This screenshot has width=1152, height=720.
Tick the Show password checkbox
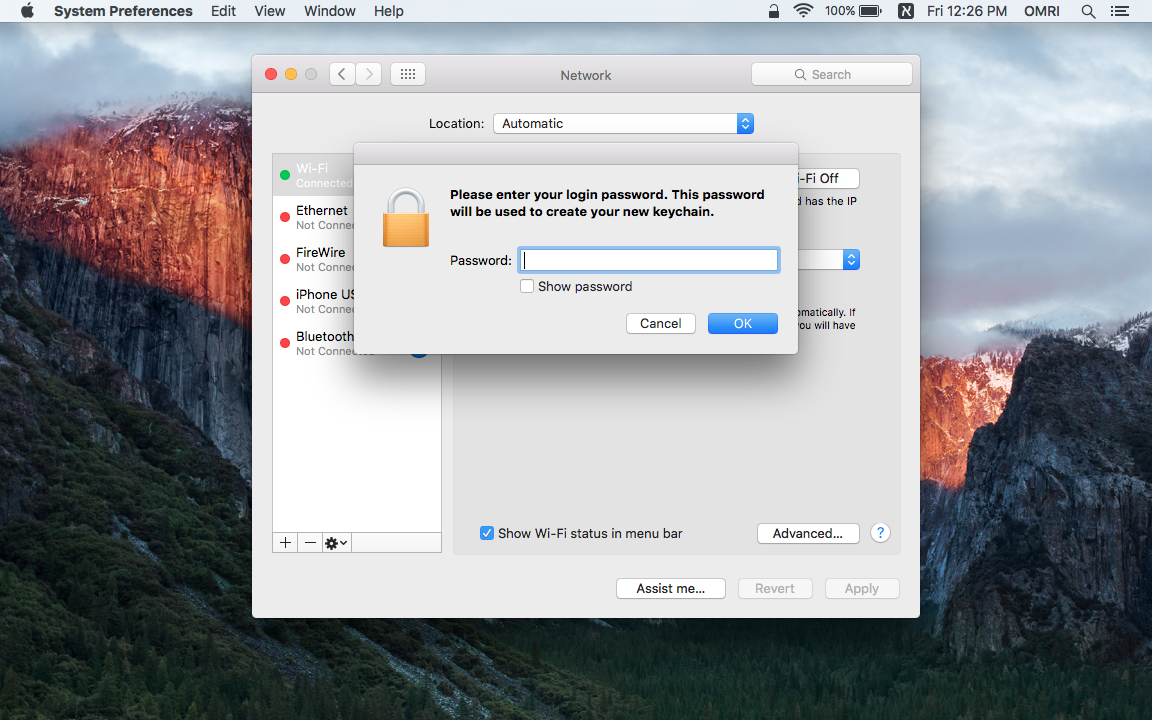tap(527, 287)
